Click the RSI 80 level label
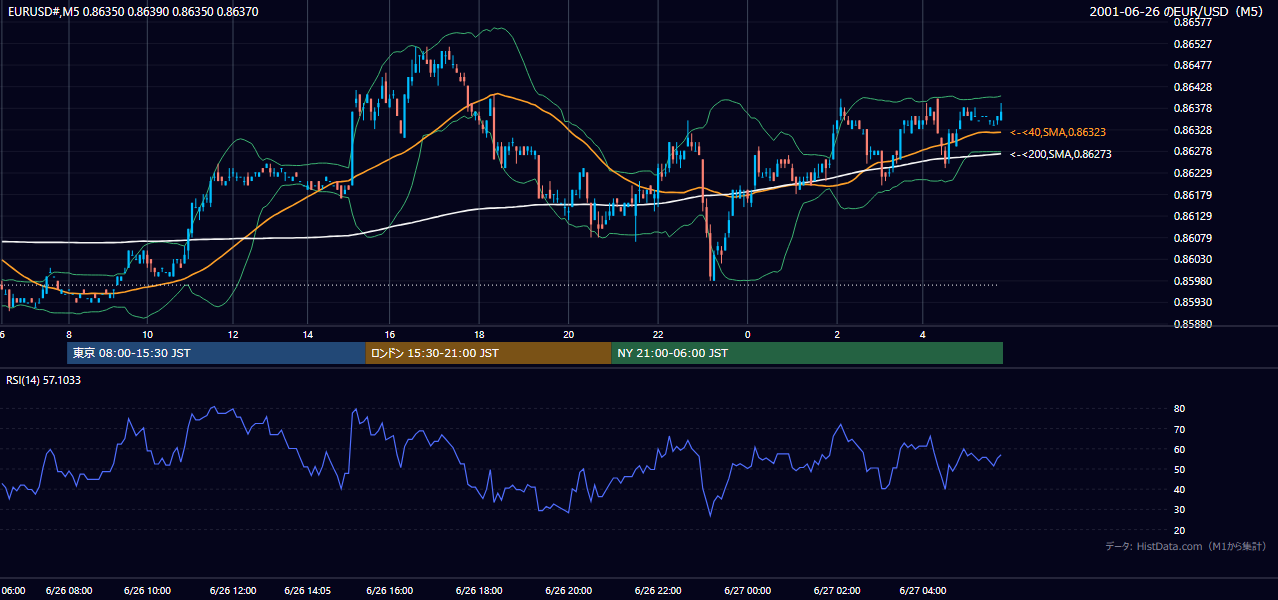 (x=1180, y=409)
